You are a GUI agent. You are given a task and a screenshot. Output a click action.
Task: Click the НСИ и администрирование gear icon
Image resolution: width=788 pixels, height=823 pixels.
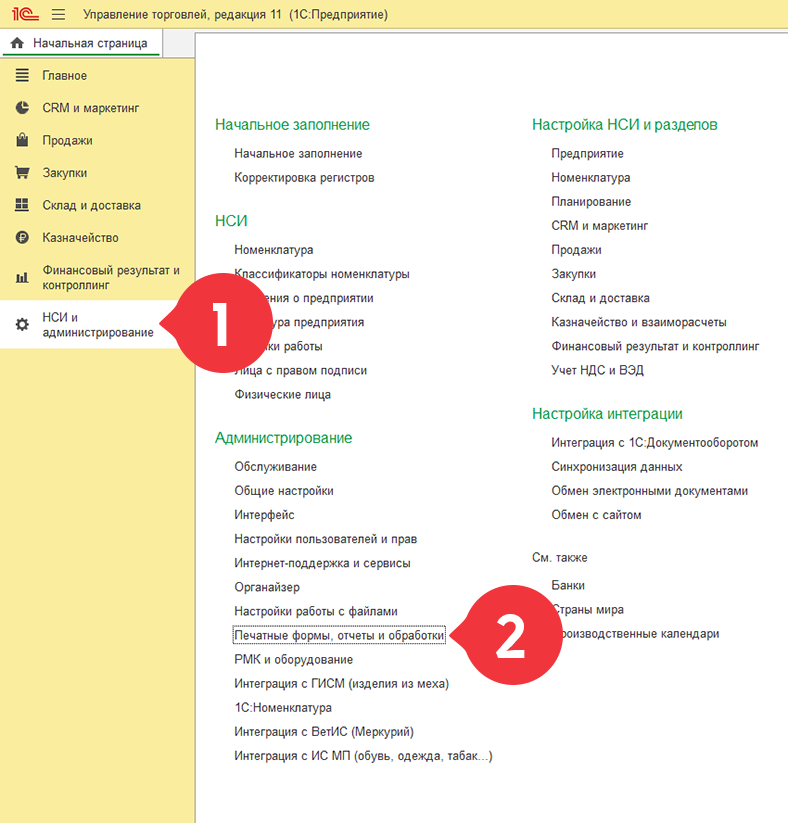(22, 324)
